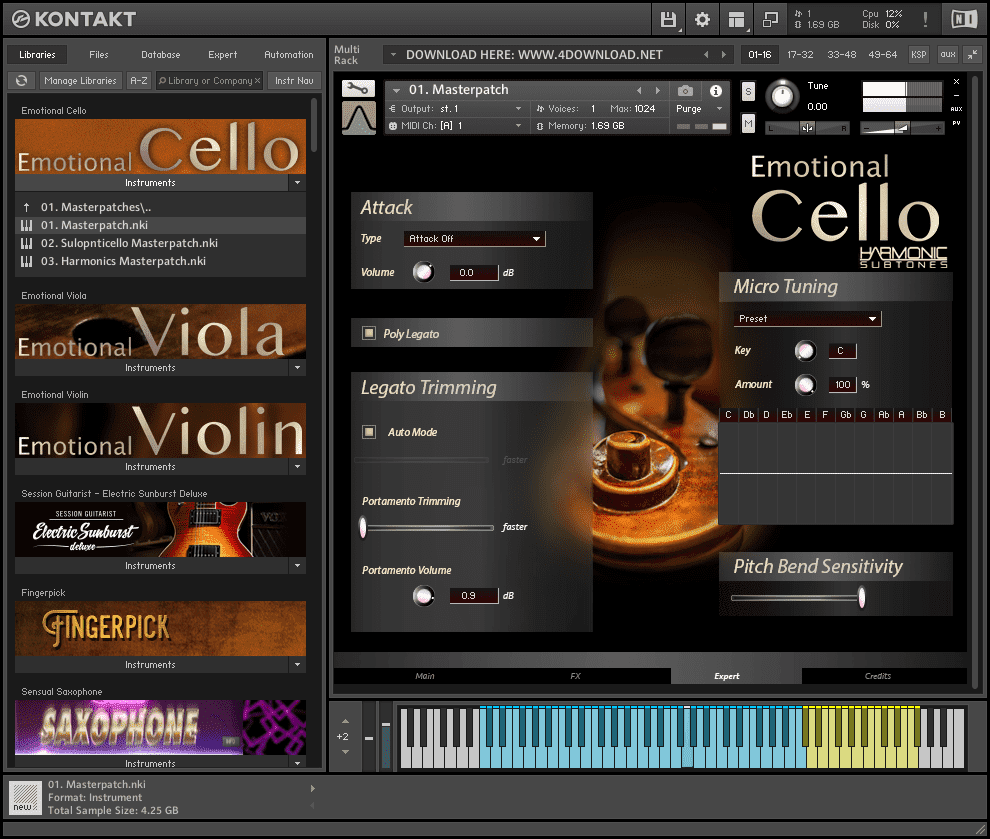Click the camera snapshot icon in instrument header
Screen dimensions: 990x839
tap(683, 89)
